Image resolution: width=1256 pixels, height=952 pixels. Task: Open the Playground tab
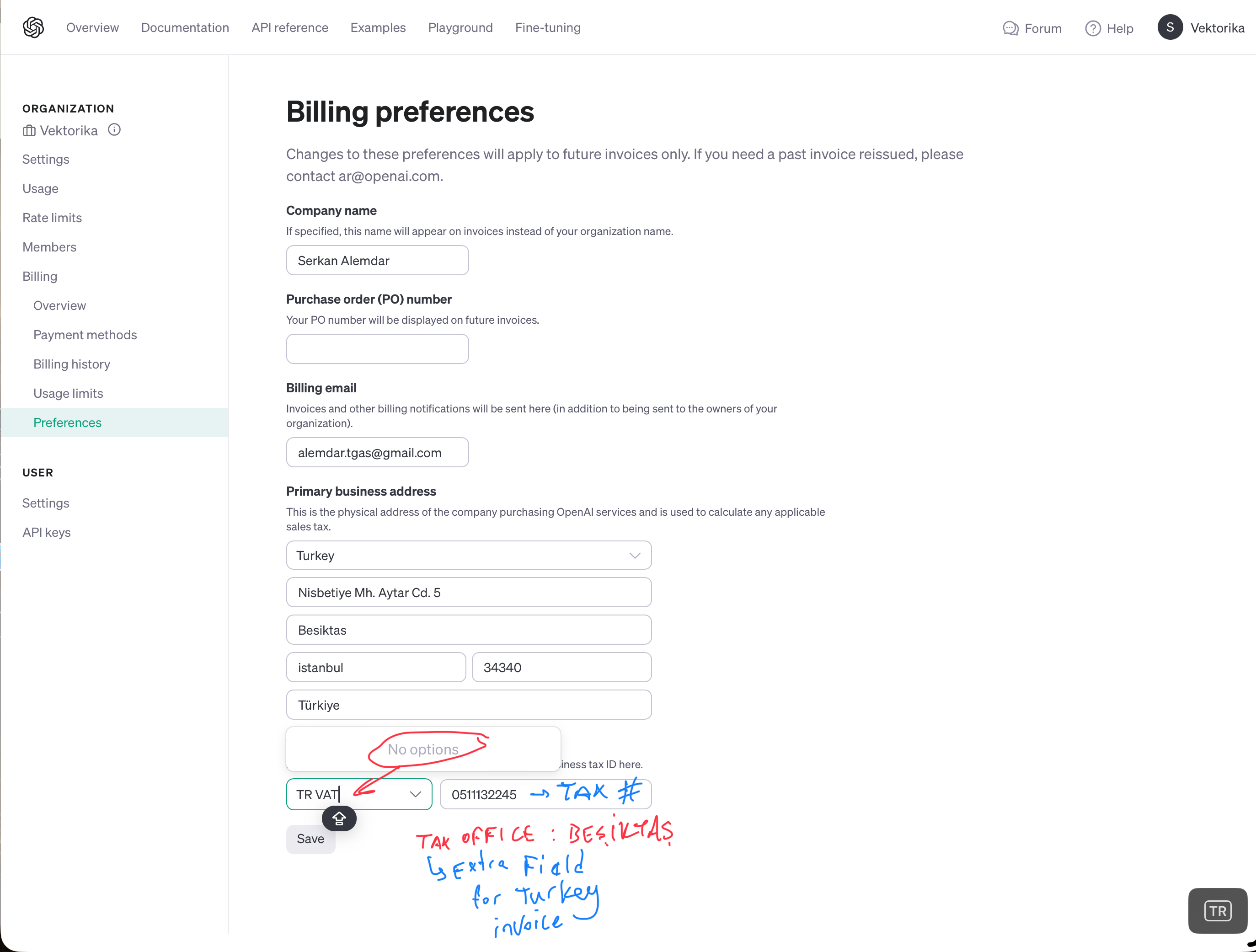[460, 28]
